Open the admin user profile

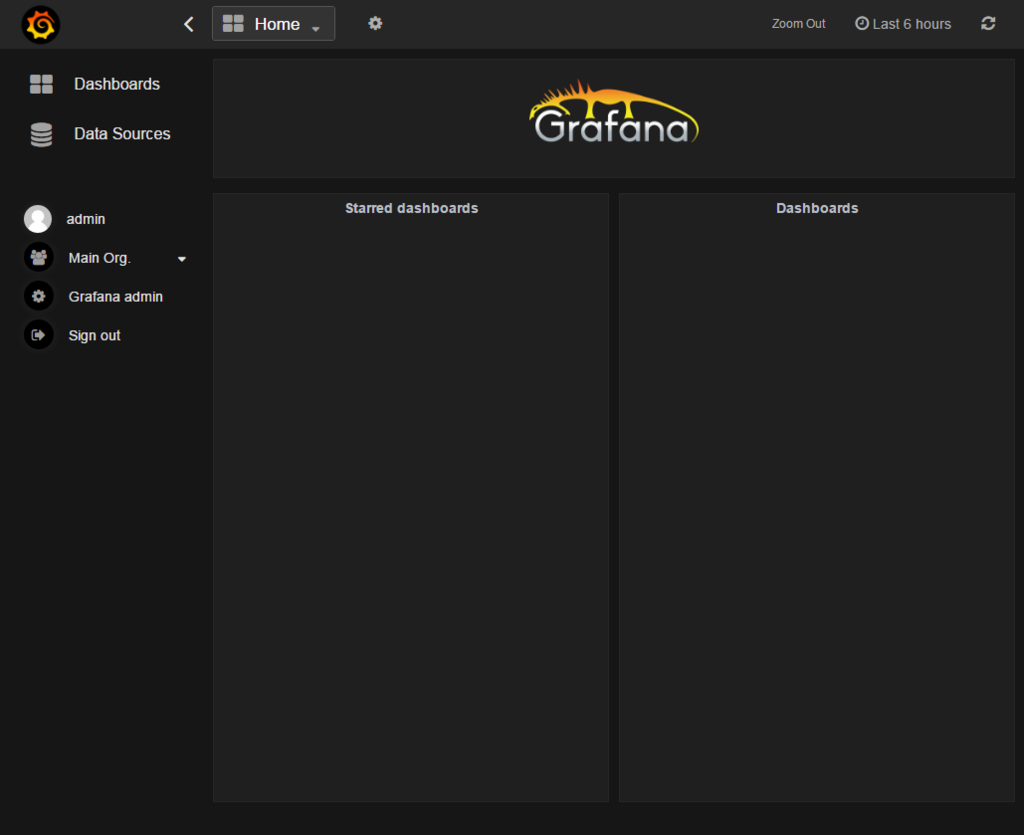click(x=86, y=219)
